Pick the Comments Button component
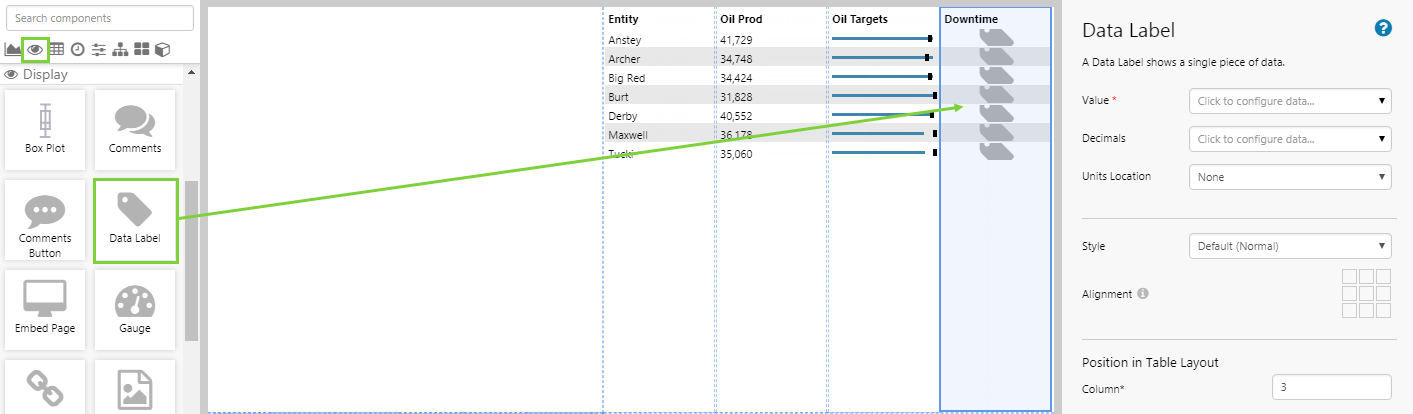Screen dimensions: 1413x414 tap(45, 220)
